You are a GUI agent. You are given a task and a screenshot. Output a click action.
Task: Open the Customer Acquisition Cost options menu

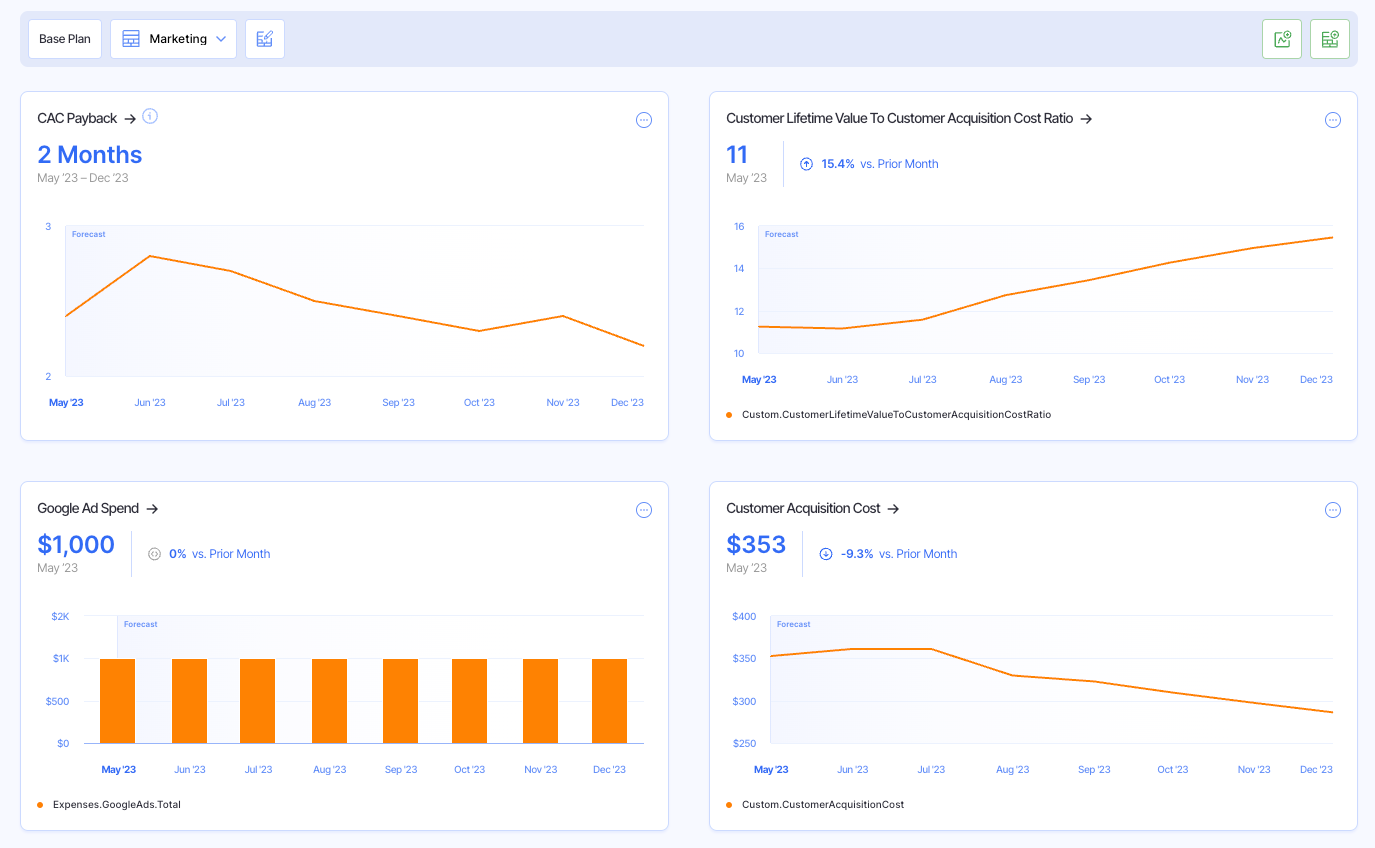[1333, 509]
